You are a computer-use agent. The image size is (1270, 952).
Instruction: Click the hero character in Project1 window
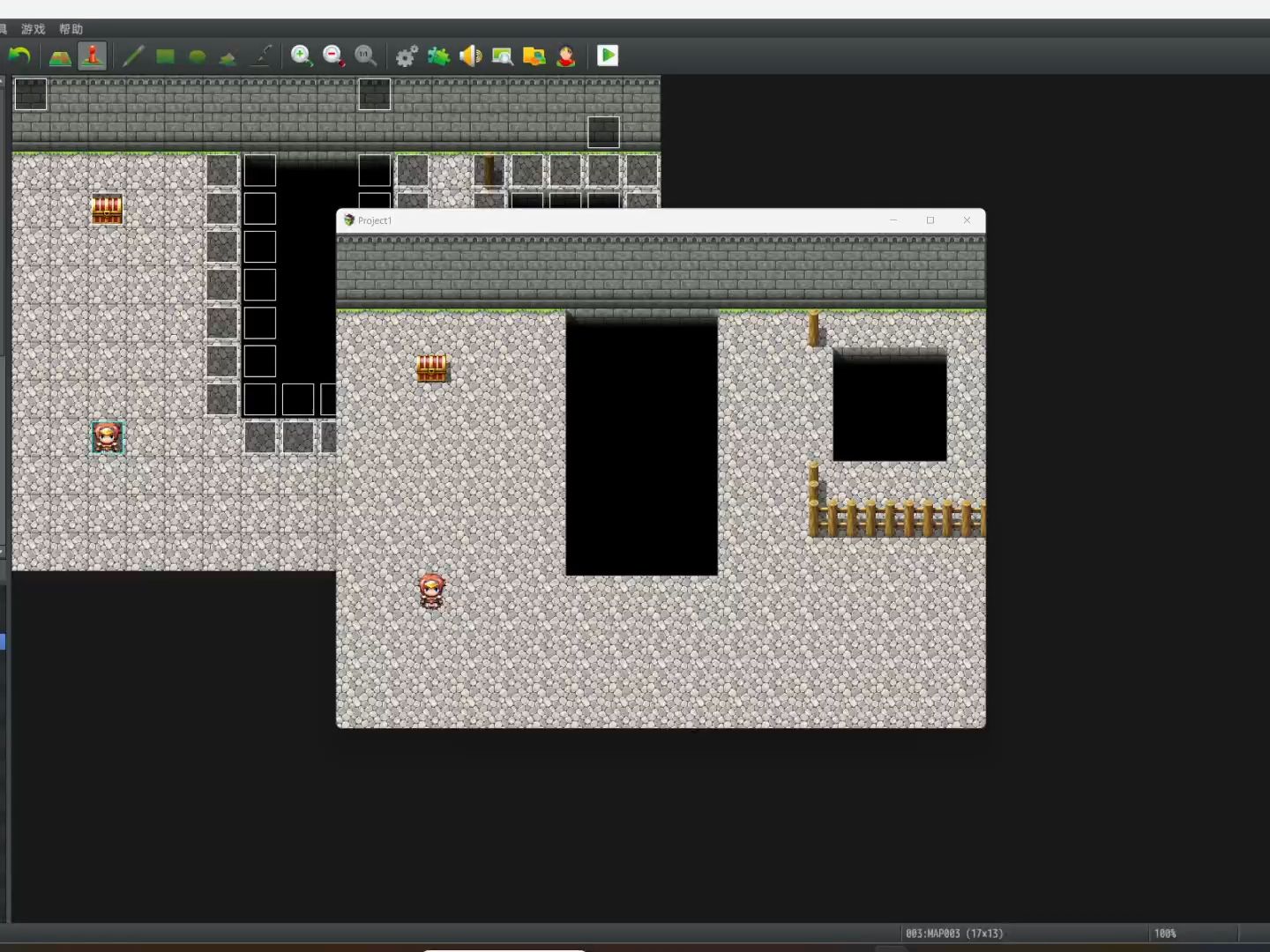point(431,591)
